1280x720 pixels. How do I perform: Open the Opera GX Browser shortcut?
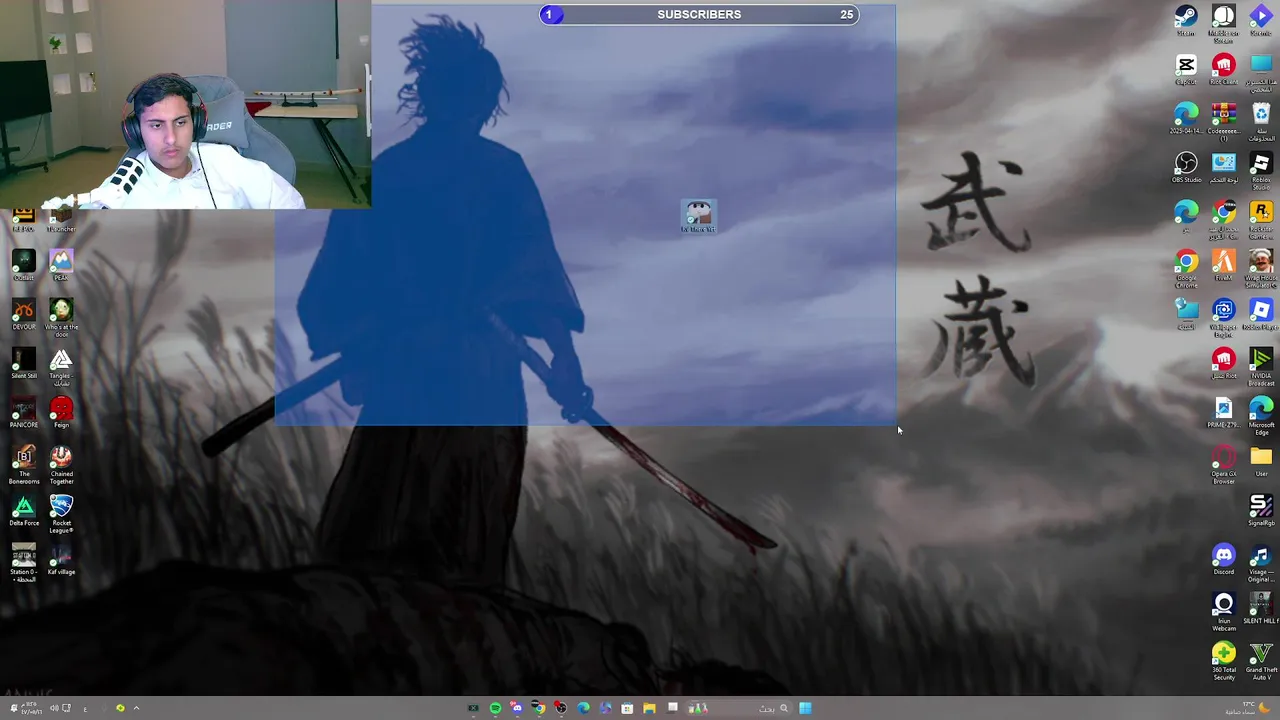1224,464
